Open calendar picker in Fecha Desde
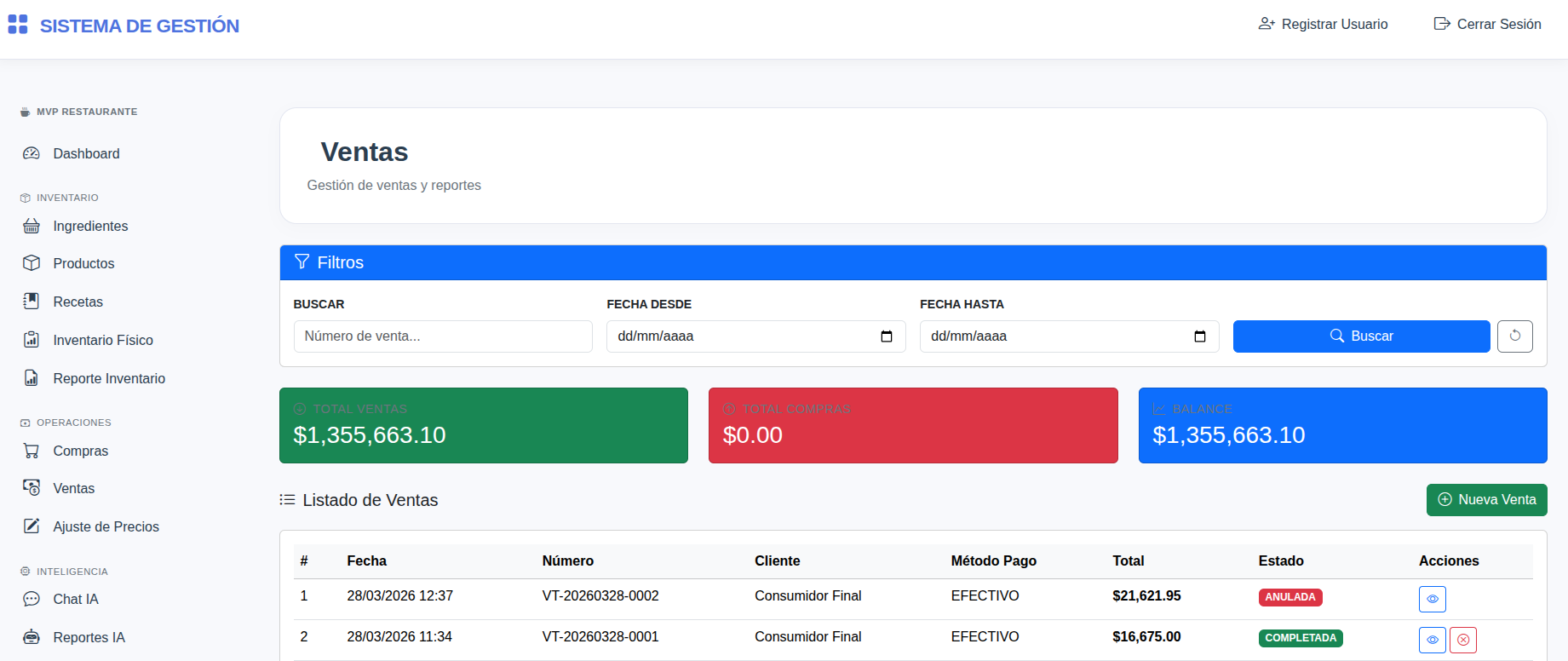This screenshot has width=1568, height=661. pyautogui.click(x=886, y=336)
